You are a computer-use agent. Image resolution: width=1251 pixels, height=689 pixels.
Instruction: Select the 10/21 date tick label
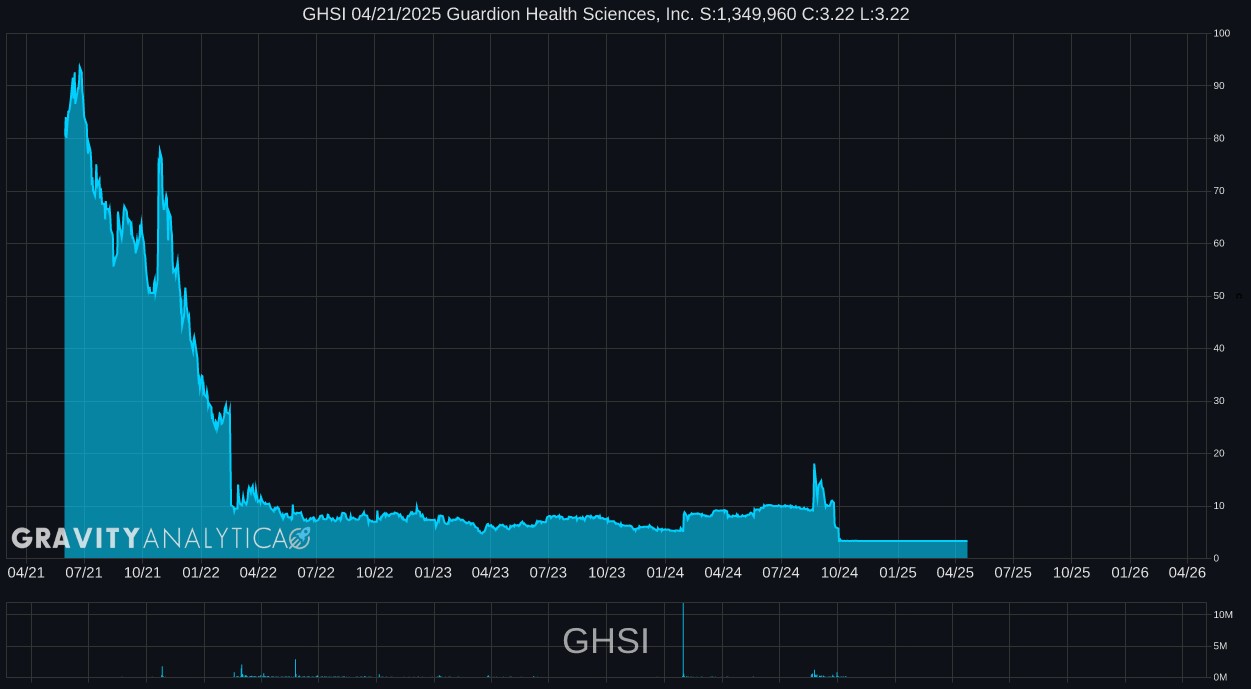pyautogui.click(x=143, y=573)
